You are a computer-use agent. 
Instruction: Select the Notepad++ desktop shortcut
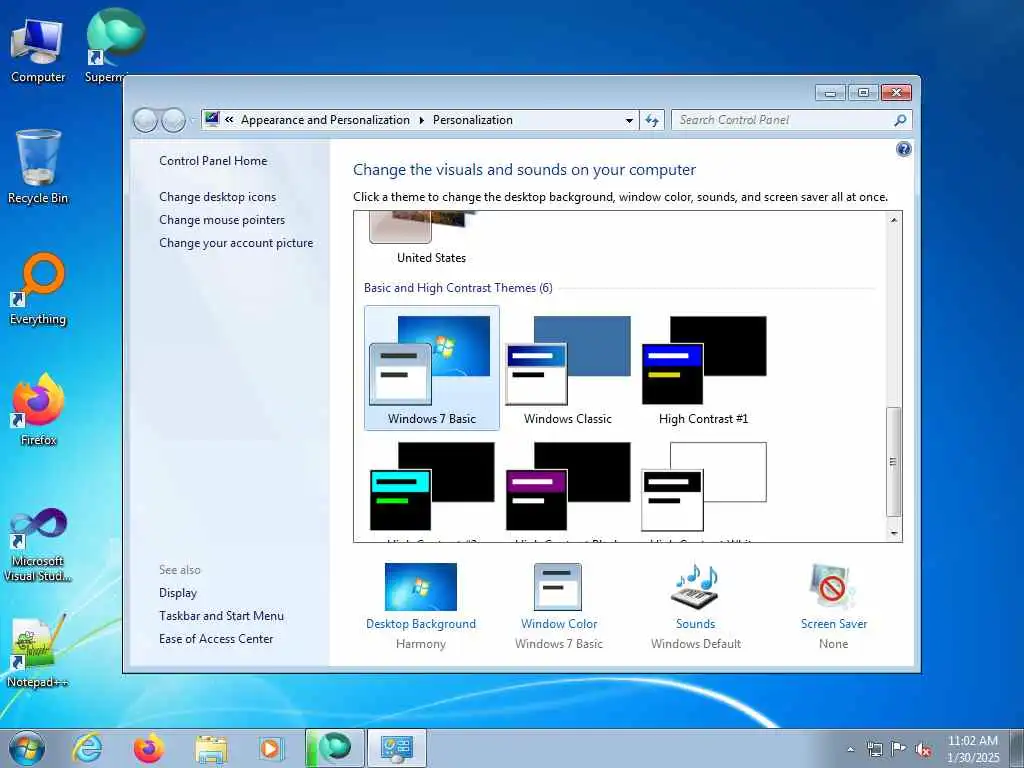[38, 652]
